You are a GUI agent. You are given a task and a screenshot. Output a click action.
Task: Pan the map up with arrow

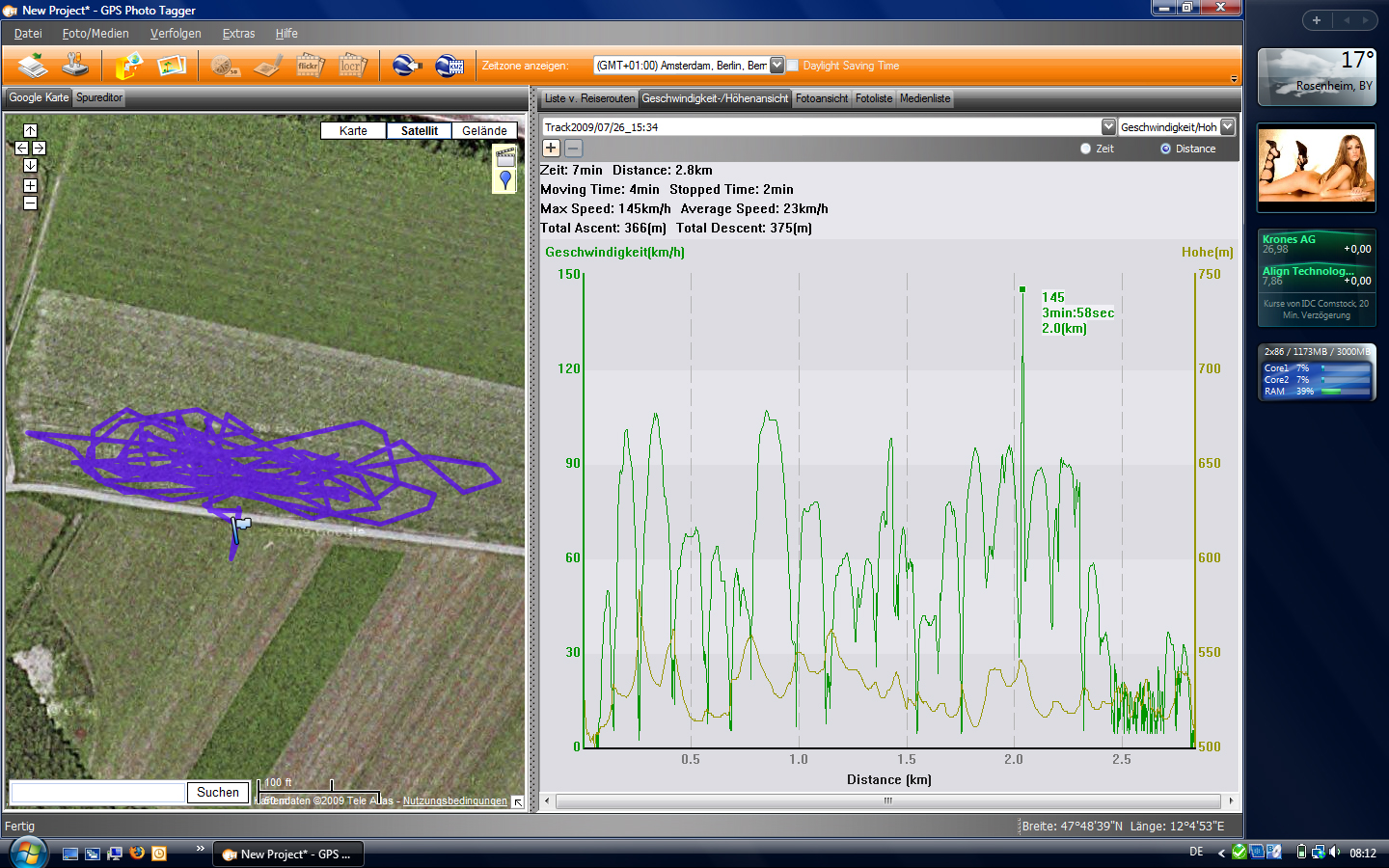30,130
